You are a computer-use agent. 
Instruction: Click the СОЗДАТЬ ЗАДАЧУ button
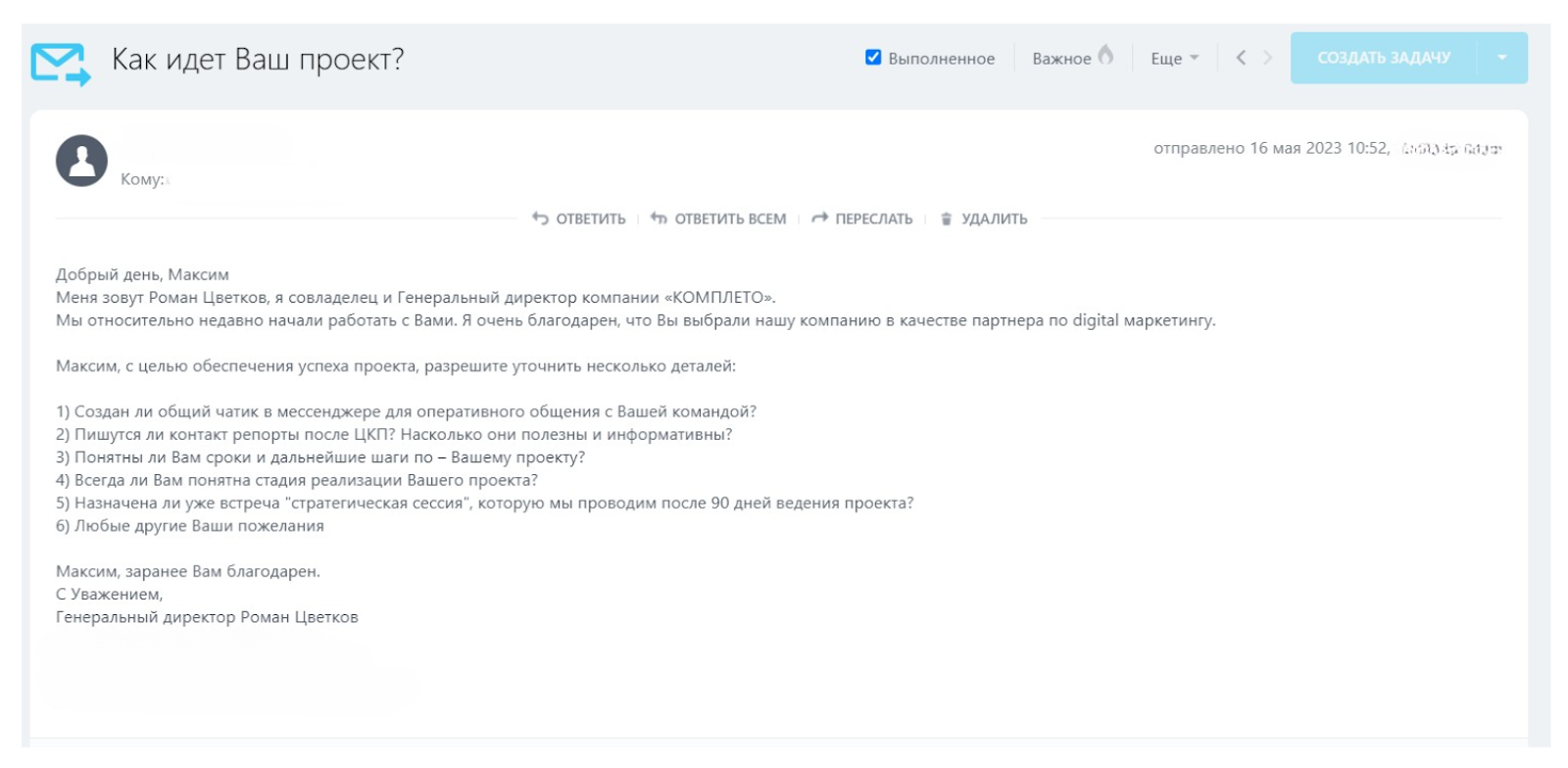click(1384, 58)
